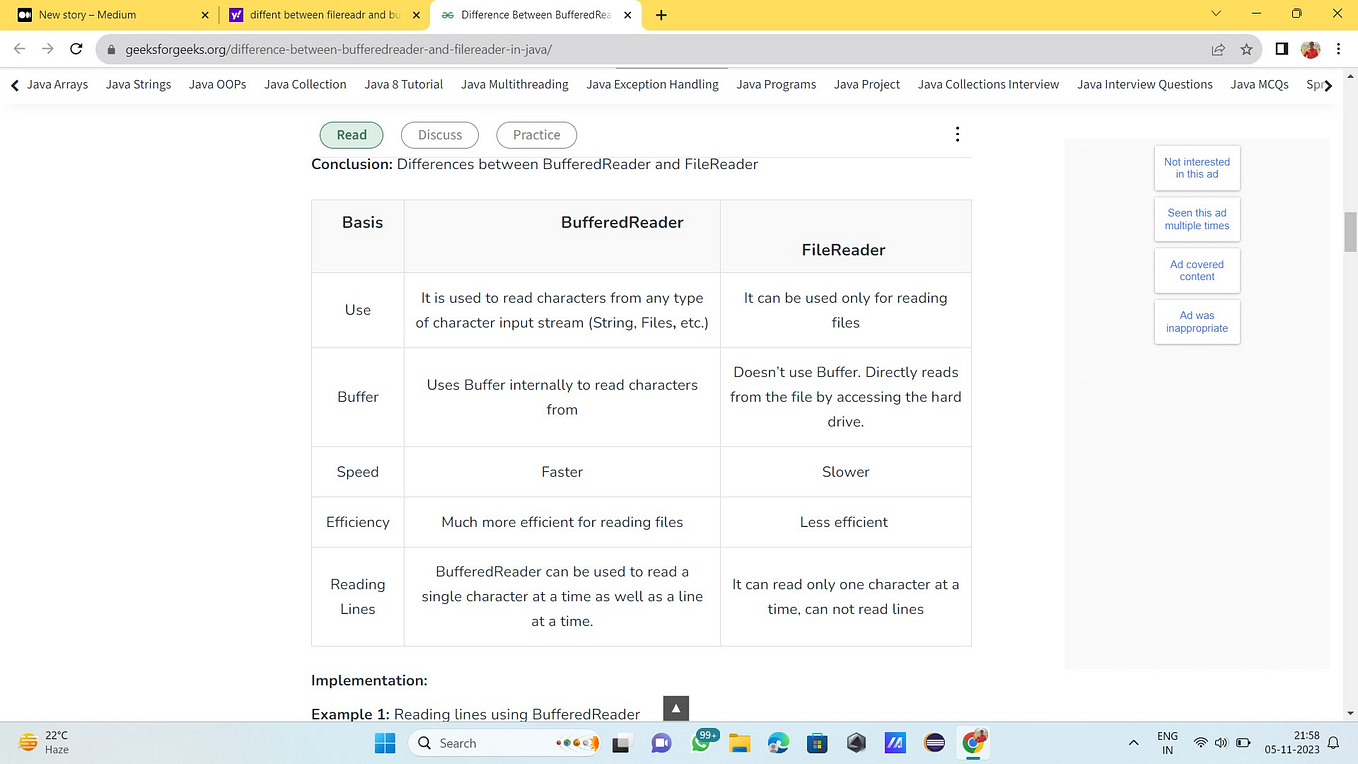Expand the hidden system tray icons chevron
Image resolution: width=1358 pixels, height=764 pixels.
[1133, 743]
